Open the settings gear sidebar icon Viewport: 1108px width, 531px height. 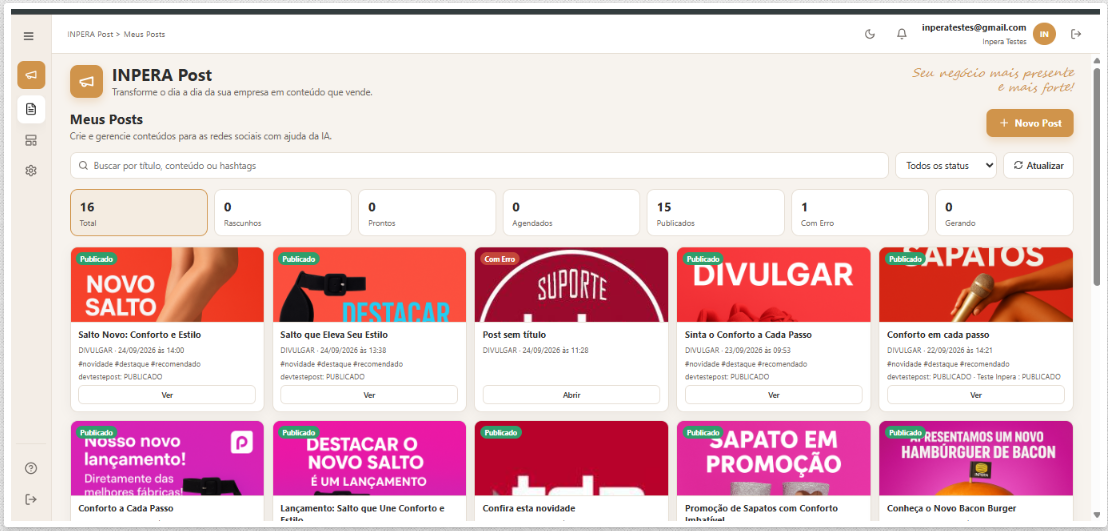point(31,170)
